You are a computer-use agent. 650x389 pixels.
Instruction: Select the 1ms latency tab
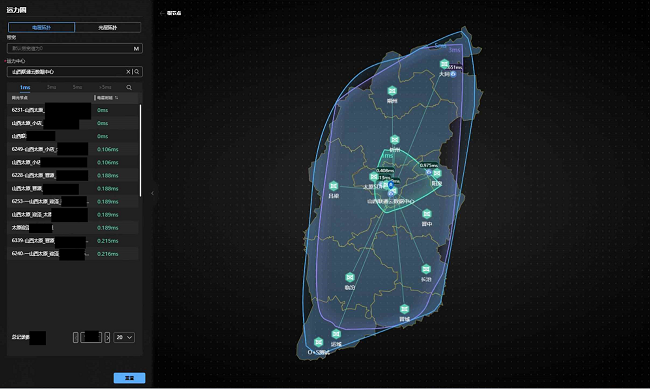(x=25, y=87)
